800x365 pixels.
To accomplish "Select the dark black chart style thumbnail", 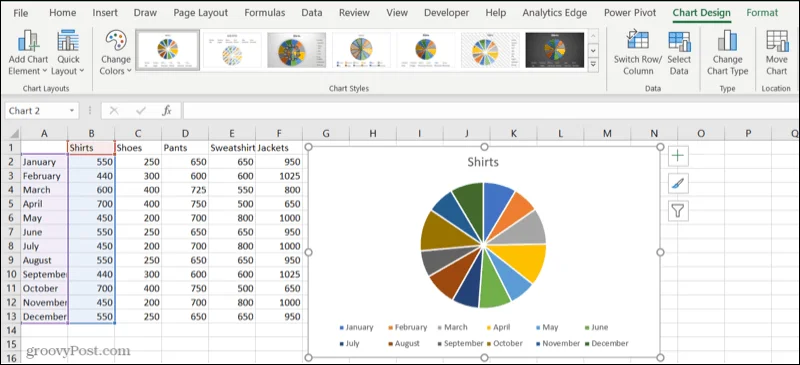I will click(555, 50).
